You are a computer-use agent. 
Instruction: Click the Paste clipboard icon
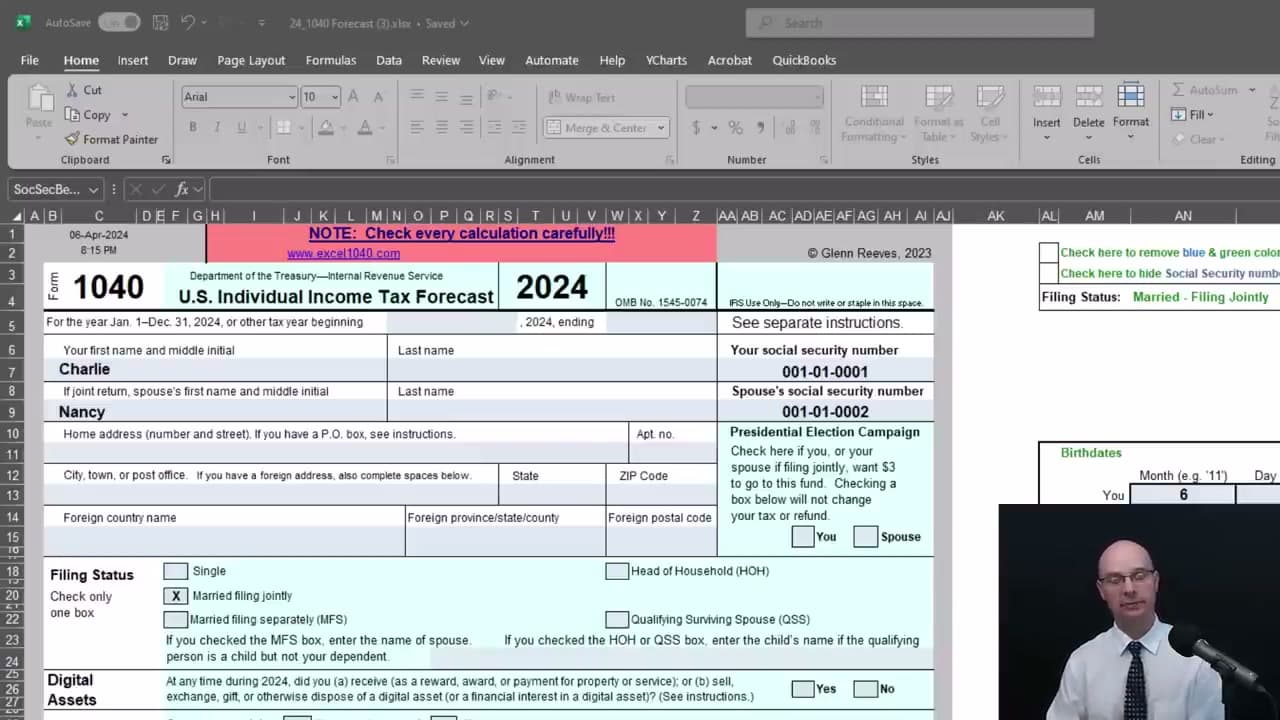click(x=40, y=100)
